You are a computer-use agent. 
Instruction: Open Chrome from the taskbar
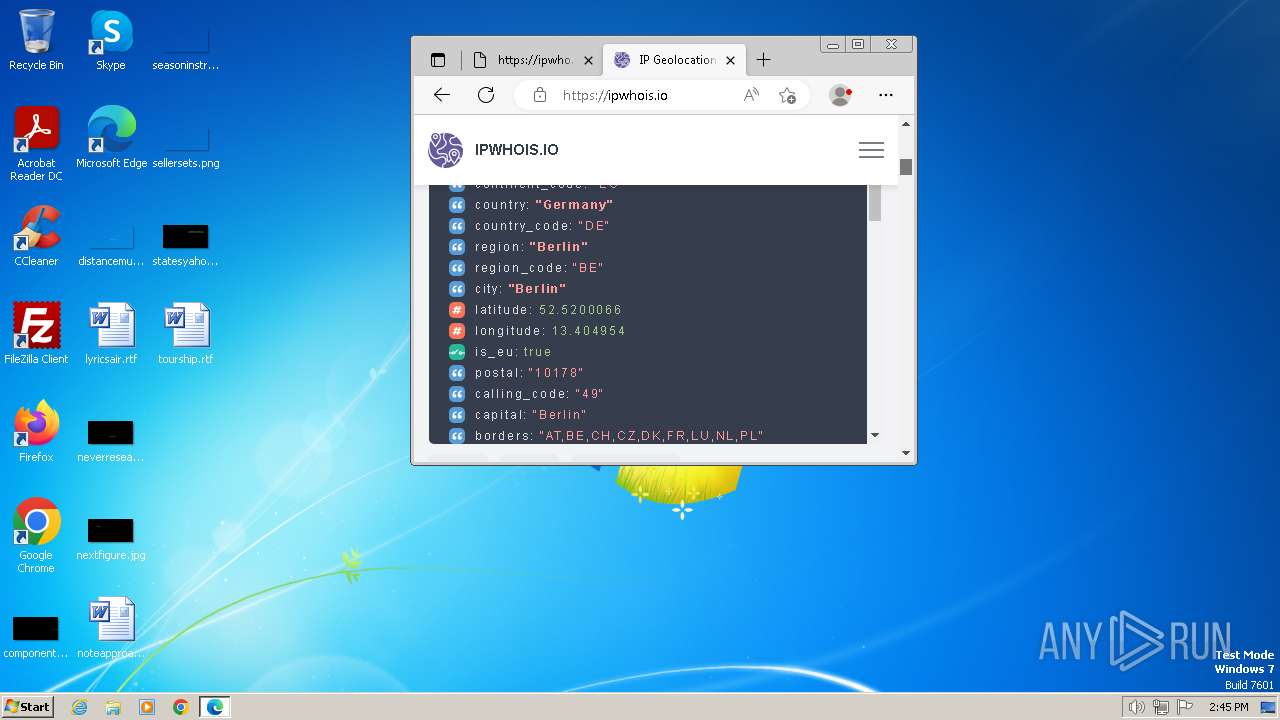coord(181,707)
